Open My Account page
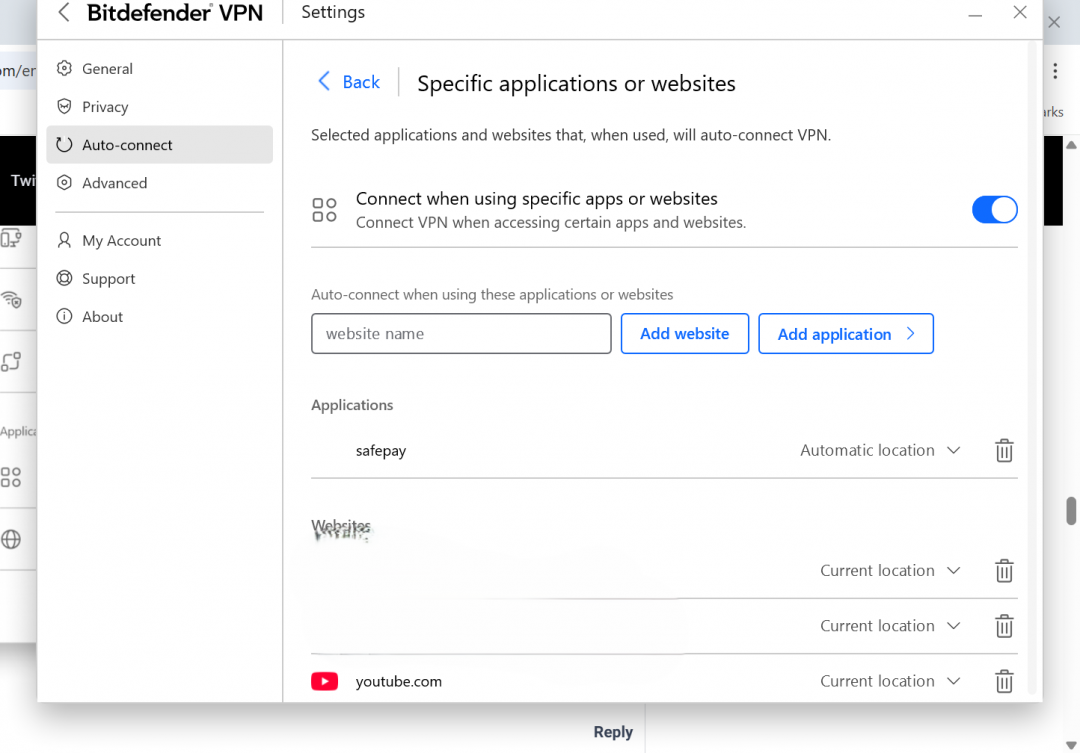 pos(160,240)
